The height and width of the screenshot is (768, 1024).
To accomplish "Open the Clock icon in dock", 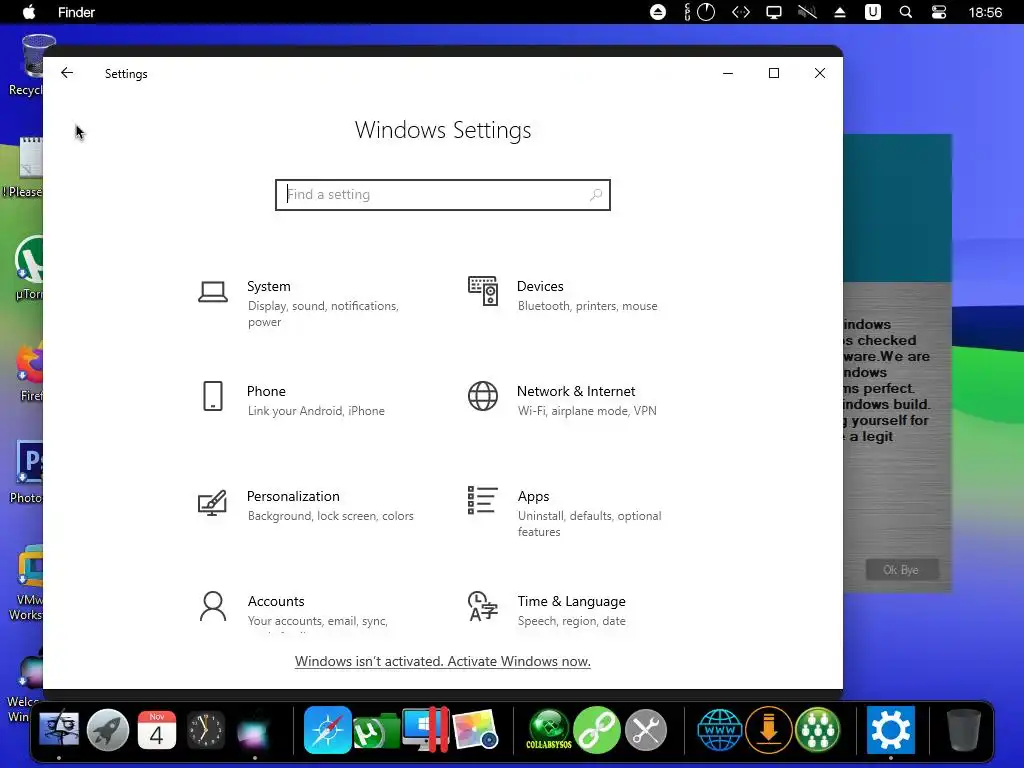I will pyautogui.click(x=206, y=729).
